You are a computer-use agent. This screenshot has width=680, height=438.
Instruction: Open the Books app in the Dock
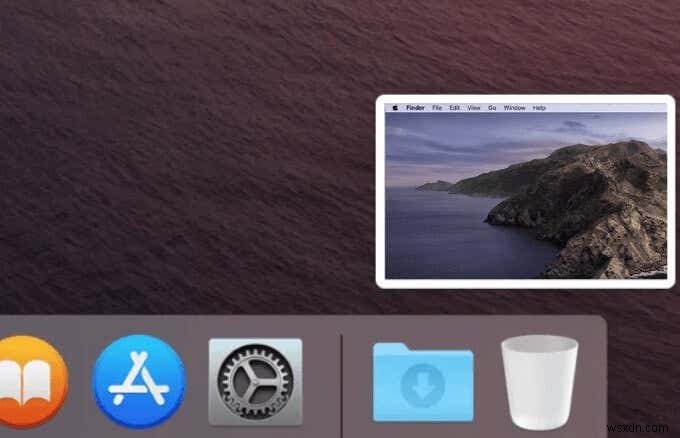pyautogui.click(x=33, y=382)
